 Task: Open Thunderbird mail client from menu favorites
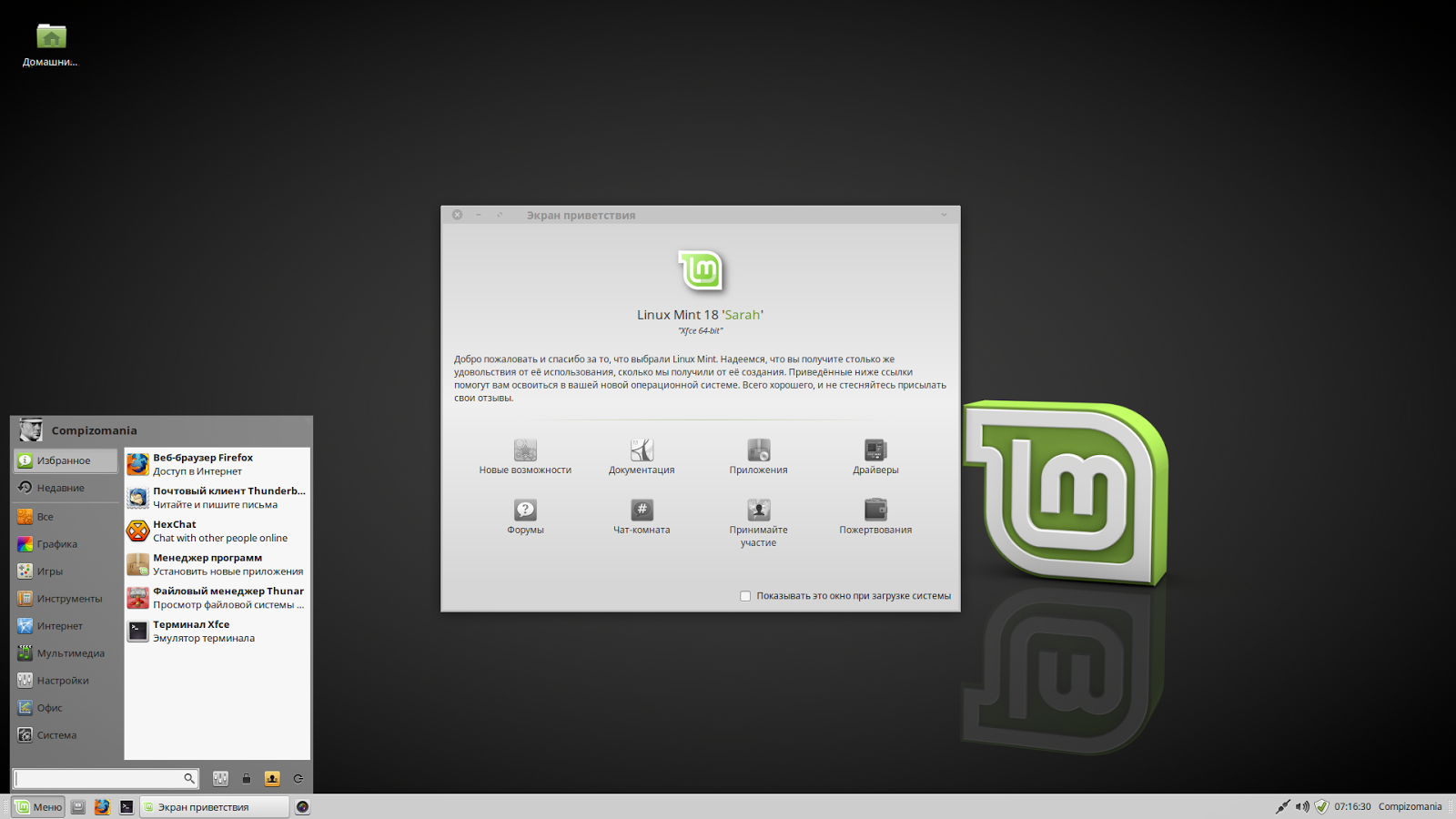click(217, 498)
